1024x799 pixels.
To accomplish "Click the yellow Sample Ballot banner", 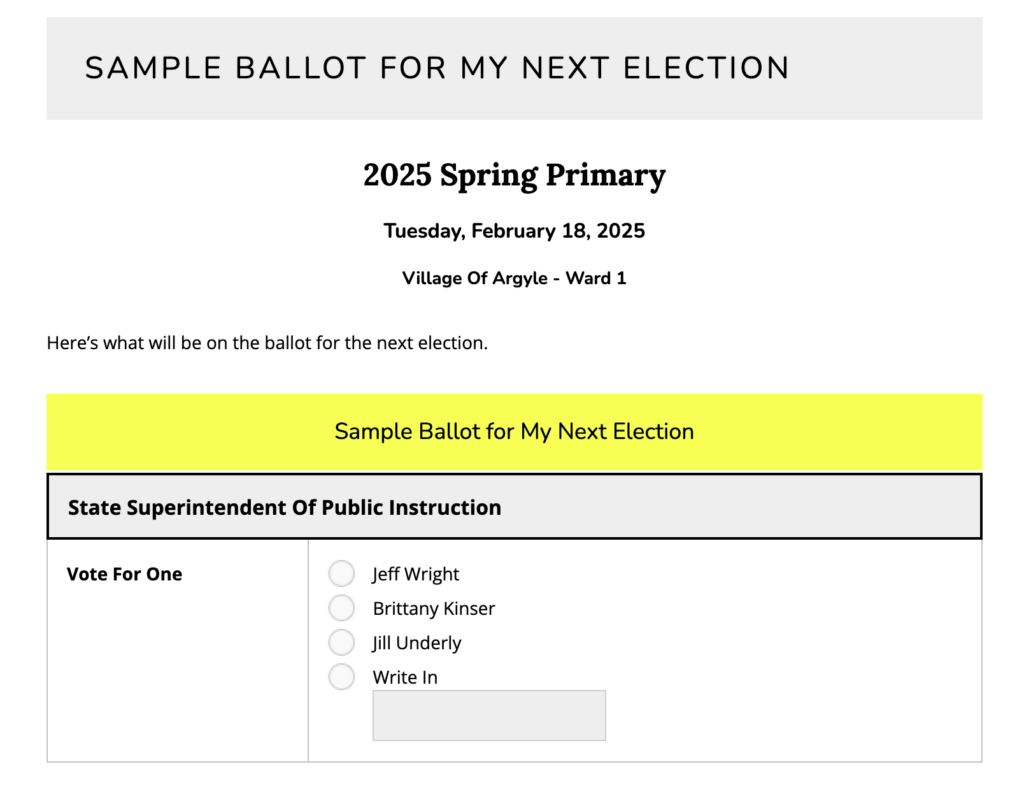I will [x=514, y=432].
